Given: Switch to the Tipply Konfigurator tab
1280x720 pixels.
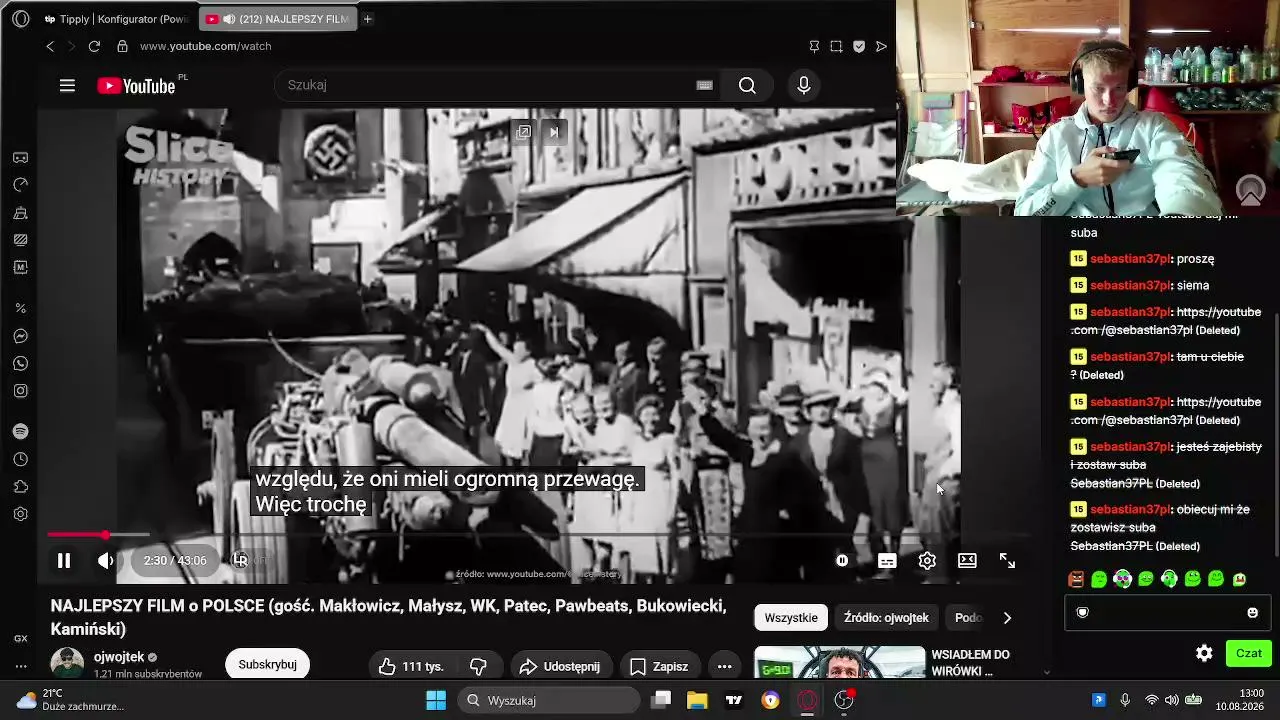Looking at the screenshot, I should tap(115, 19).
